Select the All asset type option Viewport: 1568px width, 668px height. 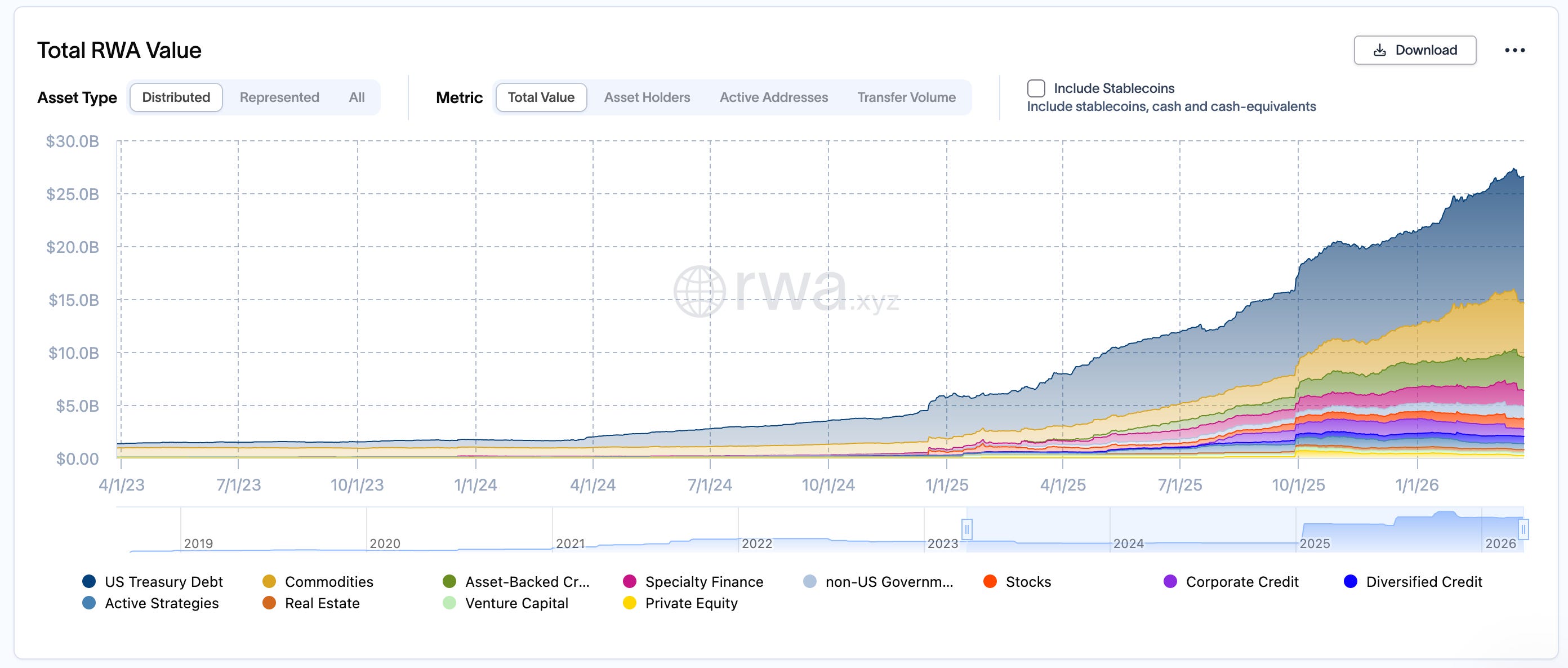[357, 97]
